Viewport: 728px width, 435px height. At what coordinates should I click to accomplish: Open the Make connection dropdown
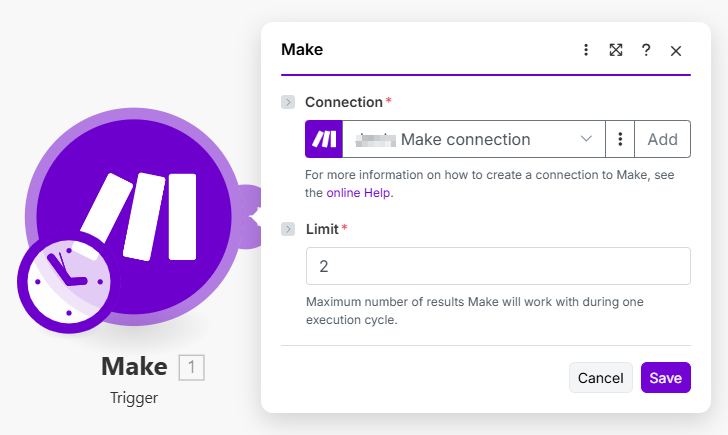click(470, 139)
